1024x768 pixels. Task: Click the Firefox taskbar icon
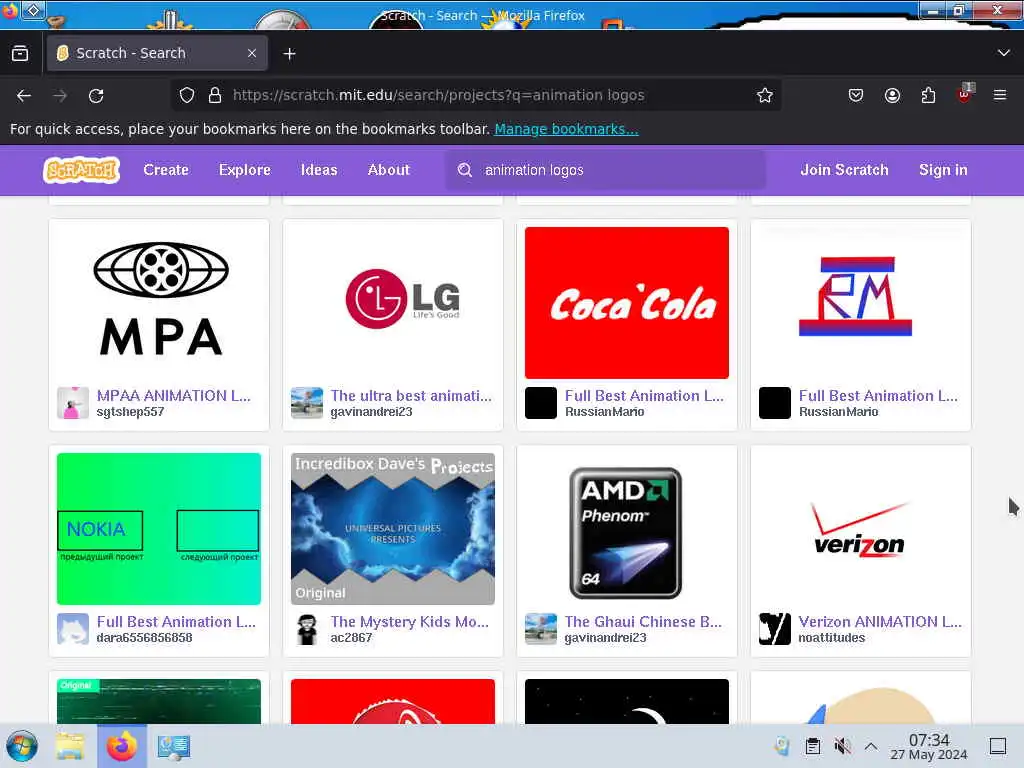[x=121, y=746]
